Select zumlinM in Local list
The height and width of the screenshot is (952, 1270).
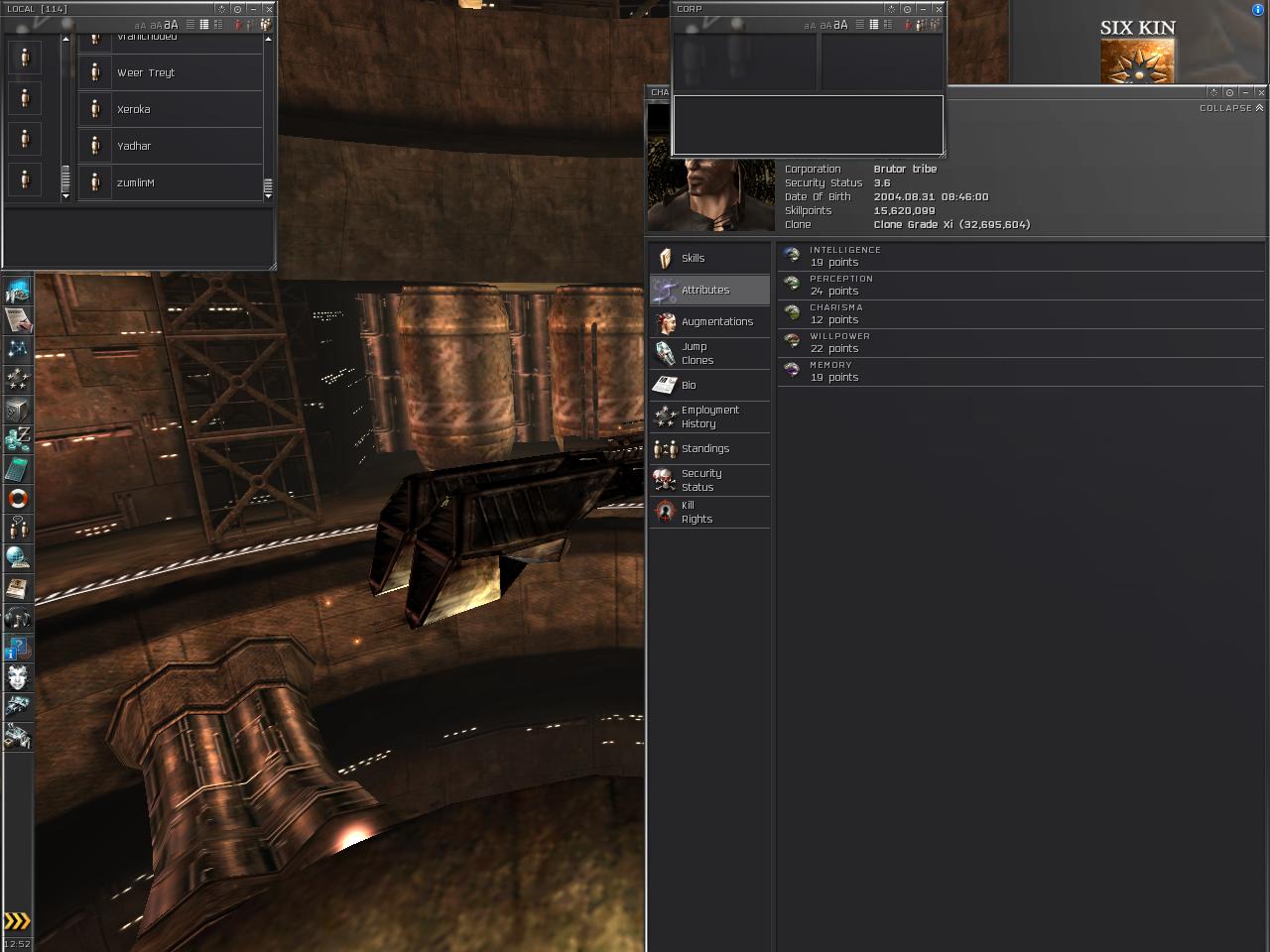[170, 182]
